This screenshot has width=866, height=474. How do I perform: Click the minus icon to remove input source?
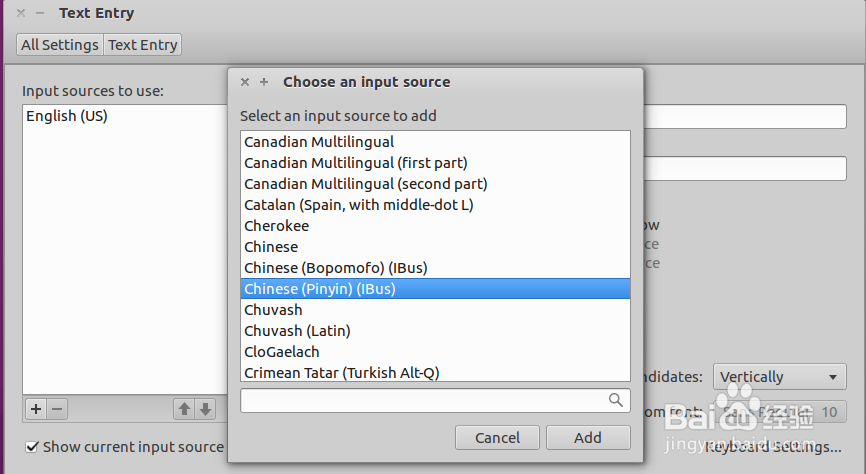click(x=57, y=408)
